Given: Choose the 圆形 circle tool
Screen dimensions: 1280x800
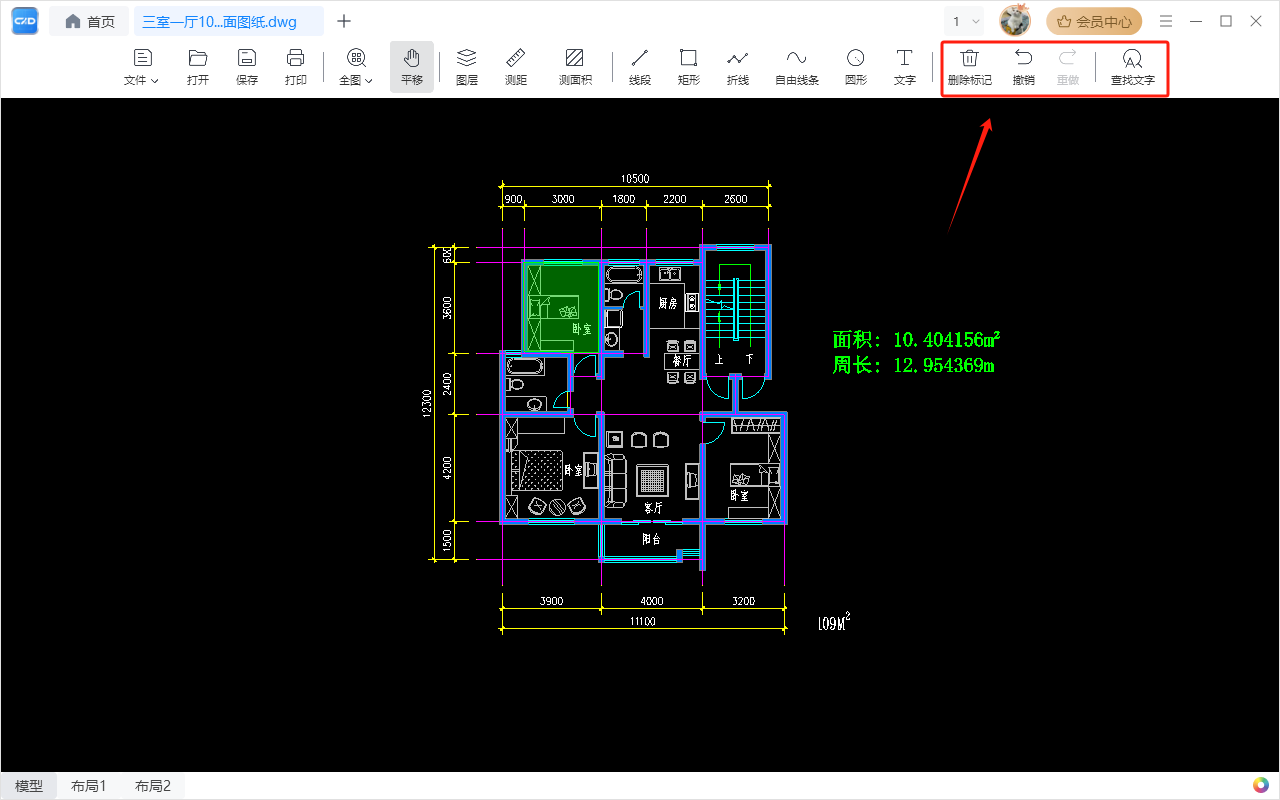Looking at the screenshot, I should click(x=856, y=67).
